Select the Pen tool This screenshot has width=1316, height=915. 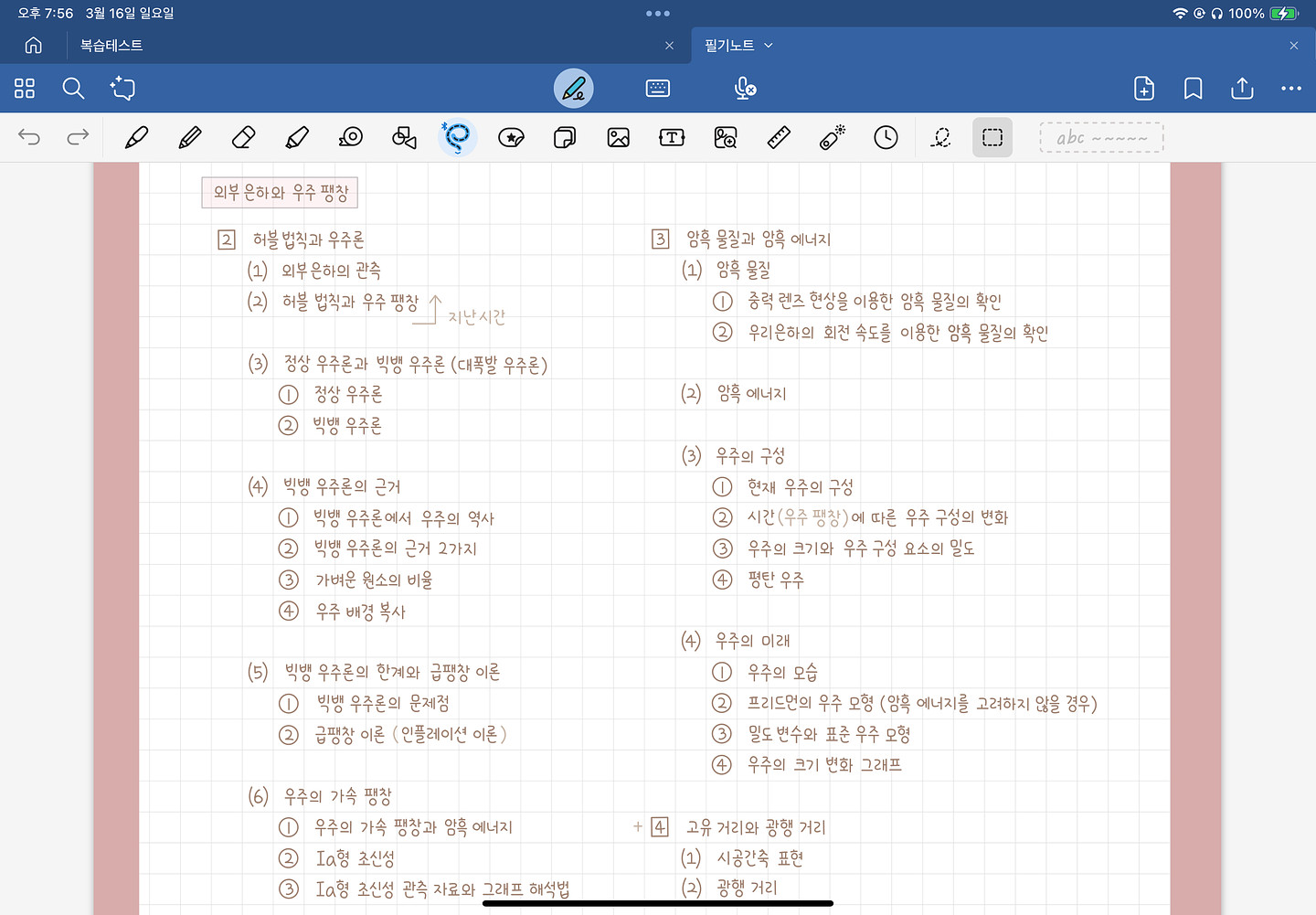click(136, 138)
